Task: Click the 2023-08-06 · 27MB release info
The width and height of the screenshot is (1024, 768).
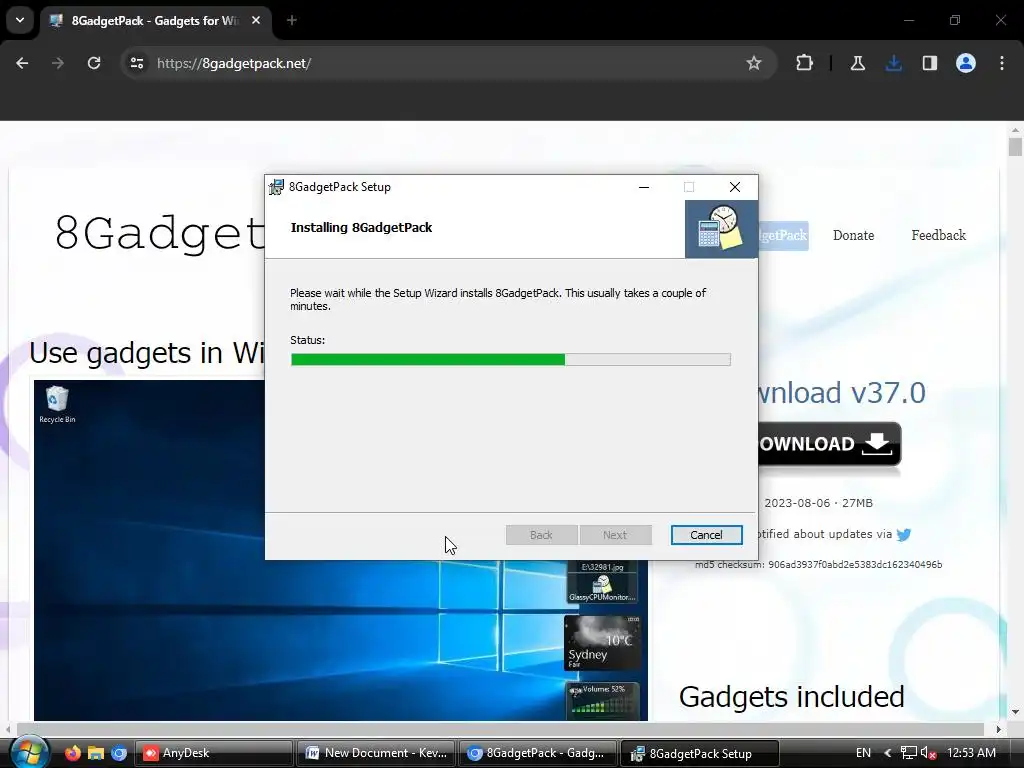Action: [818, 503]
